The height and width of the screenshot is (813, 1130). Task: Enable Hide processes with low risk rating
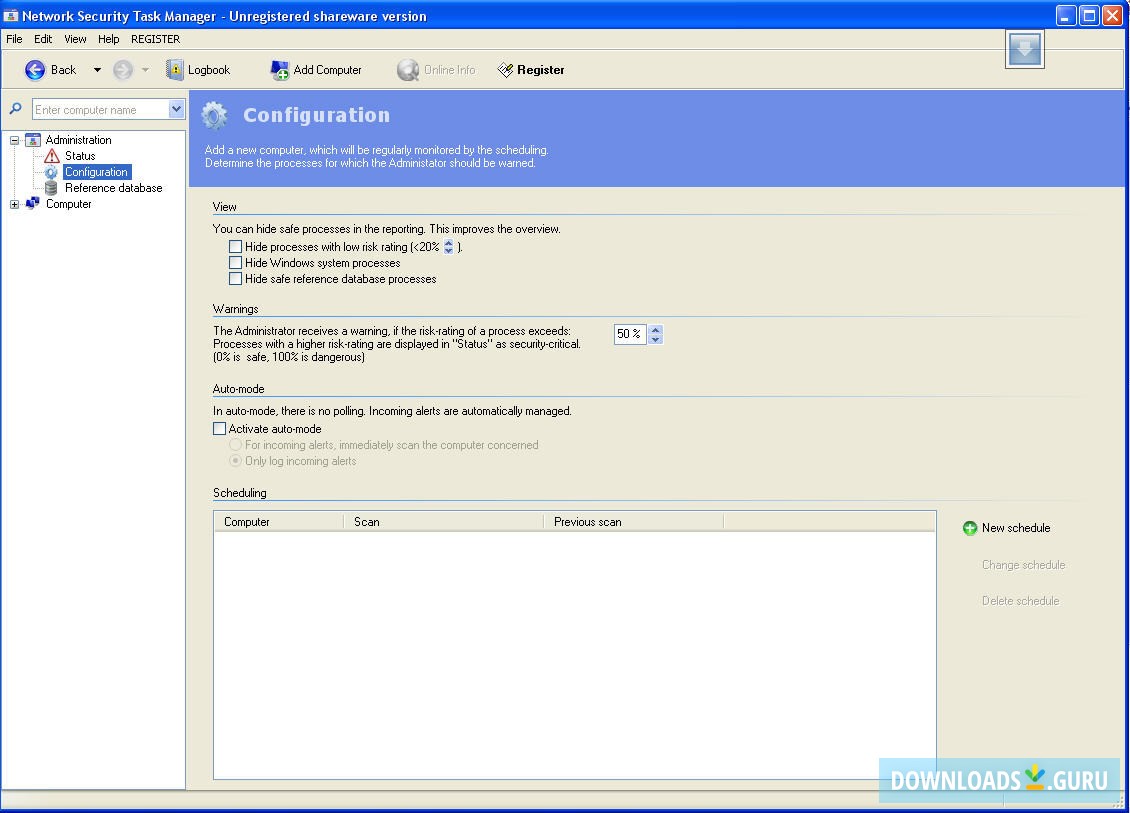click(x=236, y=246)
